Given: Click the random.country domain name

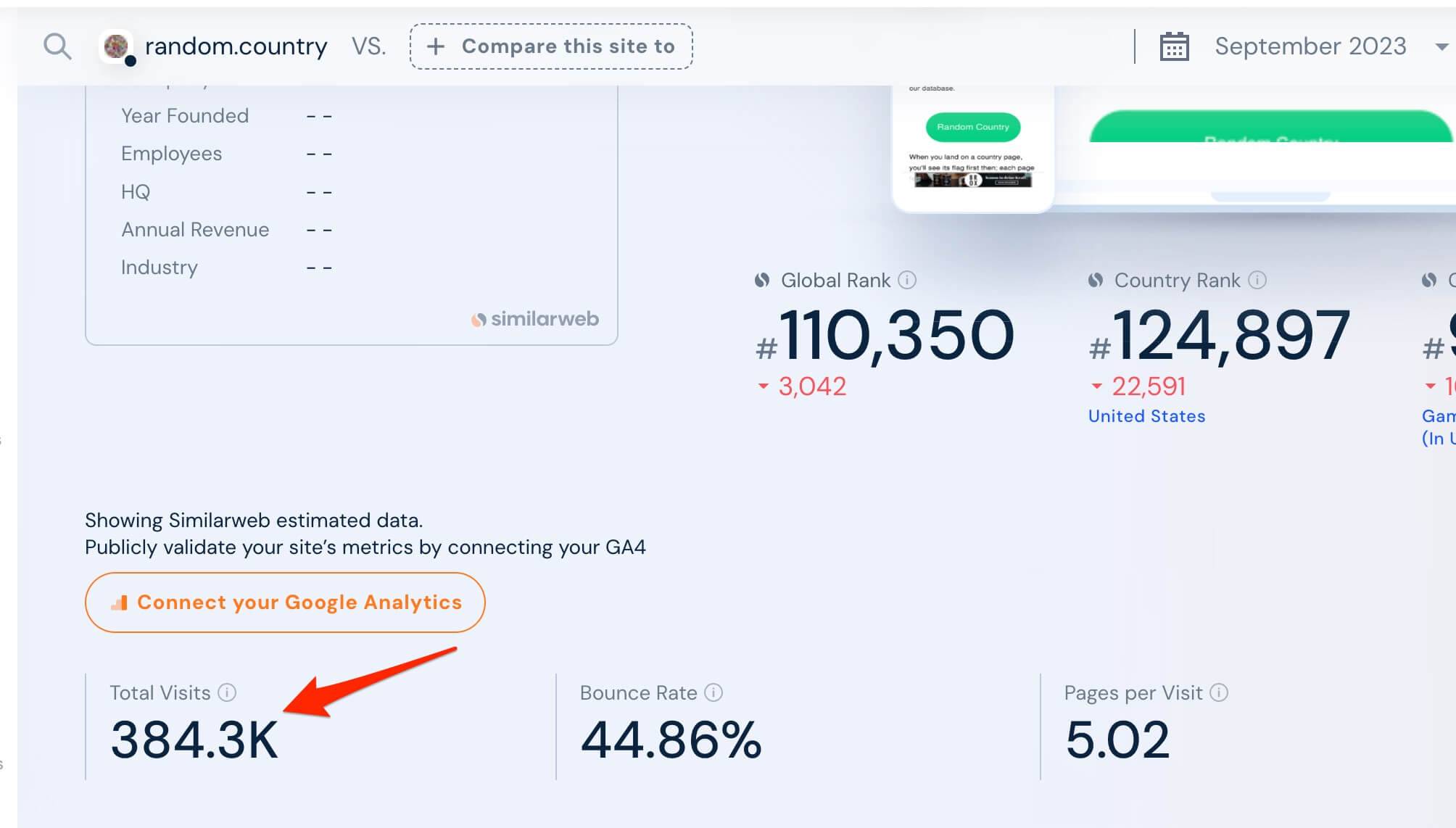Looking at the screenshot, I should pyautogui.click(x=236, y=46).
